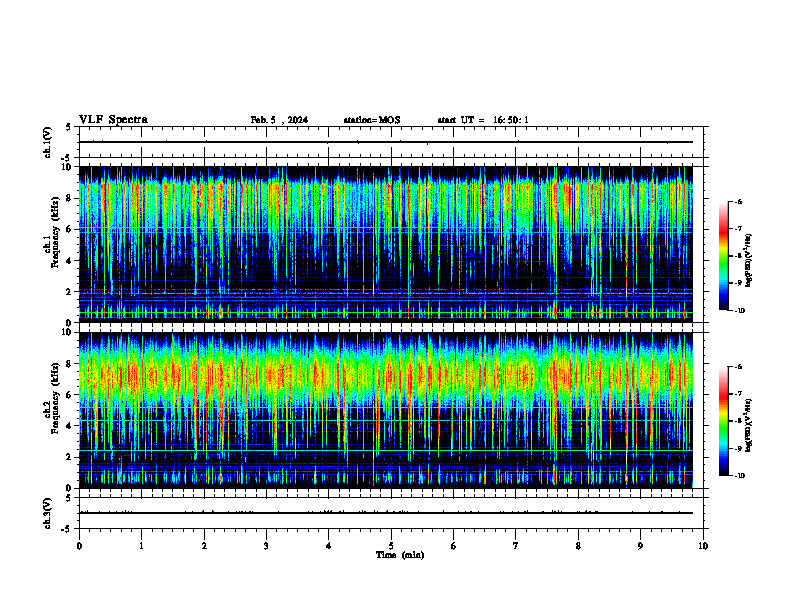Click the ch.2 colorbar "-7" tick value
This screenshot has width=792, height=612.
click(x=738, y=394)
